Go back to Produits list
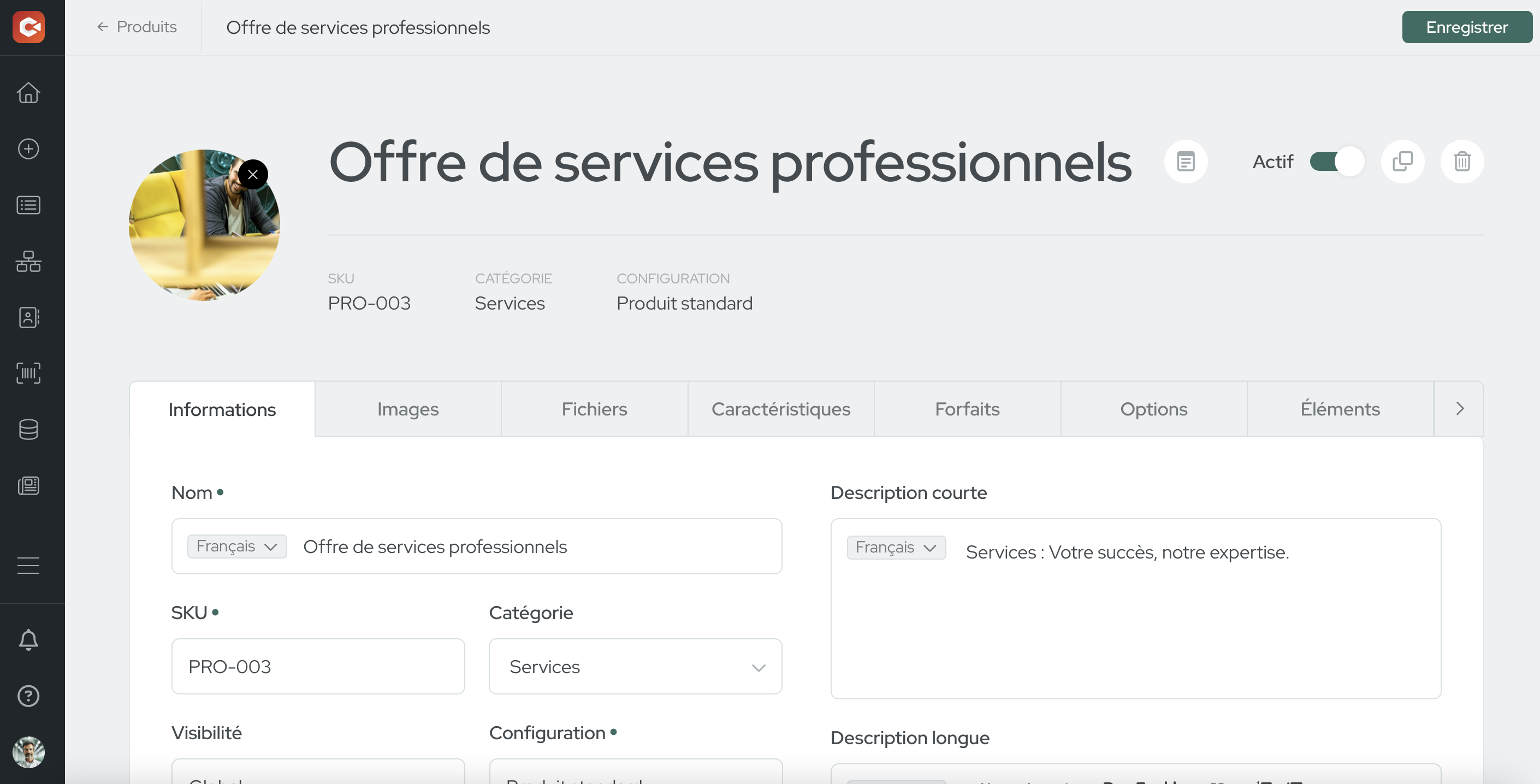 point(137,27)
